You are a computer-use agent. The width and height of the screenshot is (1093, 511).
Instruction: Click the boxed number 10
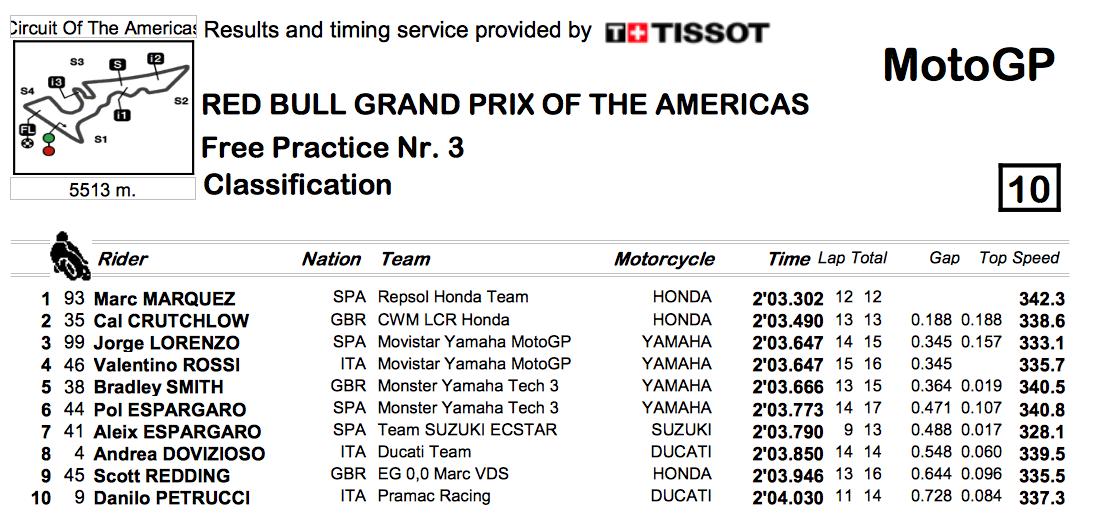coord(1029,188)
